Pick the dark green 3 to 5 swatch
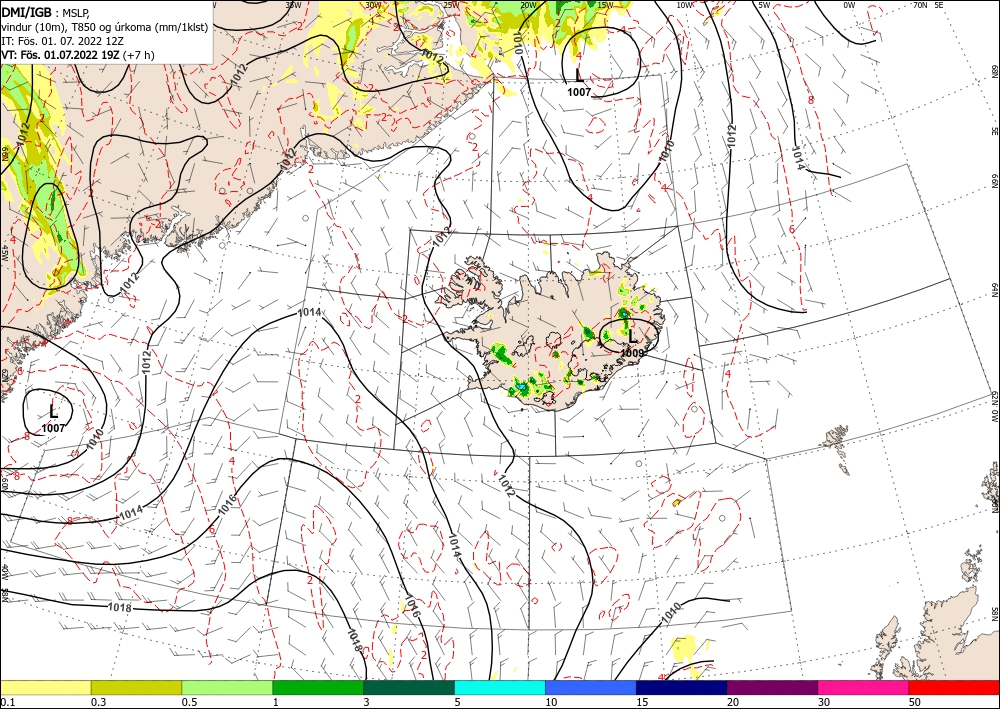The width and height of the screenshot is (1000, 709). 409,687
